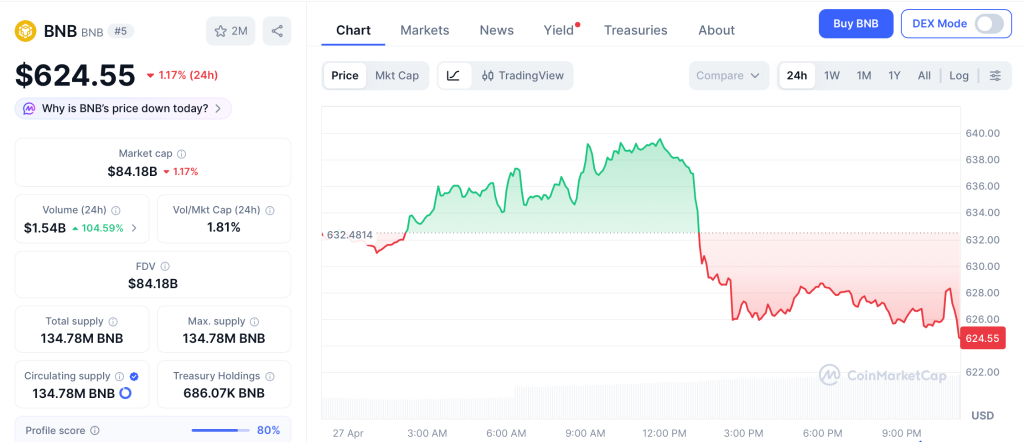Toggle DEX Mode switch
Image resolution: width=1024 pixels, height=442 pixels.
[x=988, y=24]
